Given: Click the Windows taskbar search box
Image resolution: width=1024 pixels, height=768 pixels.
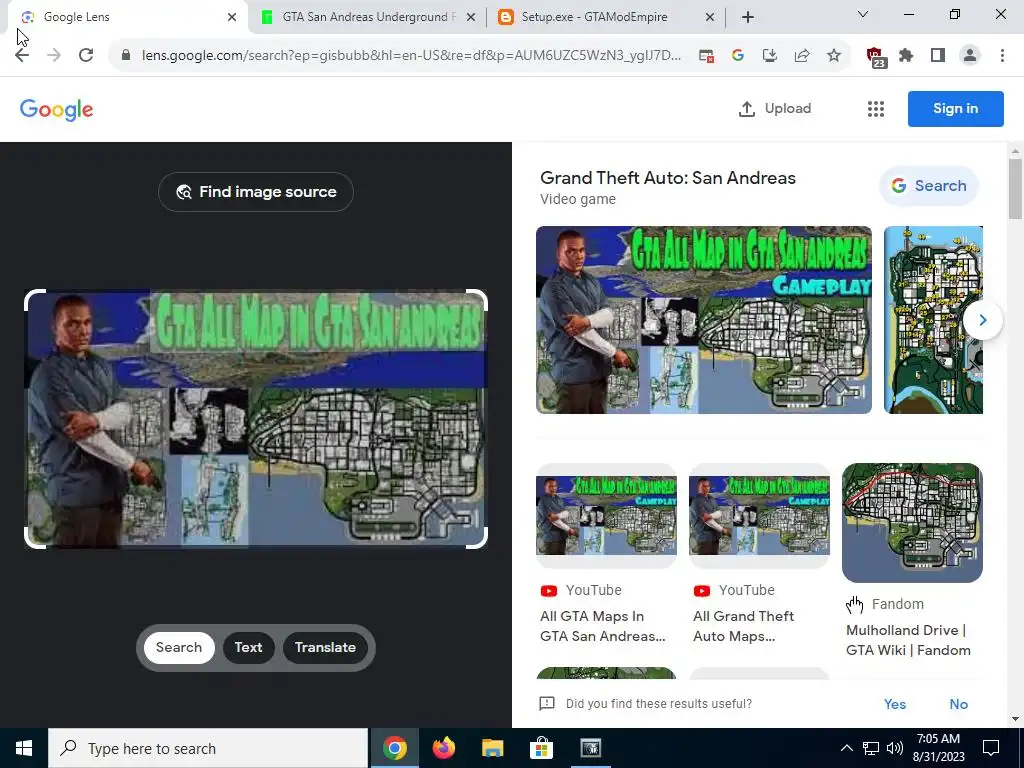Looking at the screenshot, I should pos(208,748).
